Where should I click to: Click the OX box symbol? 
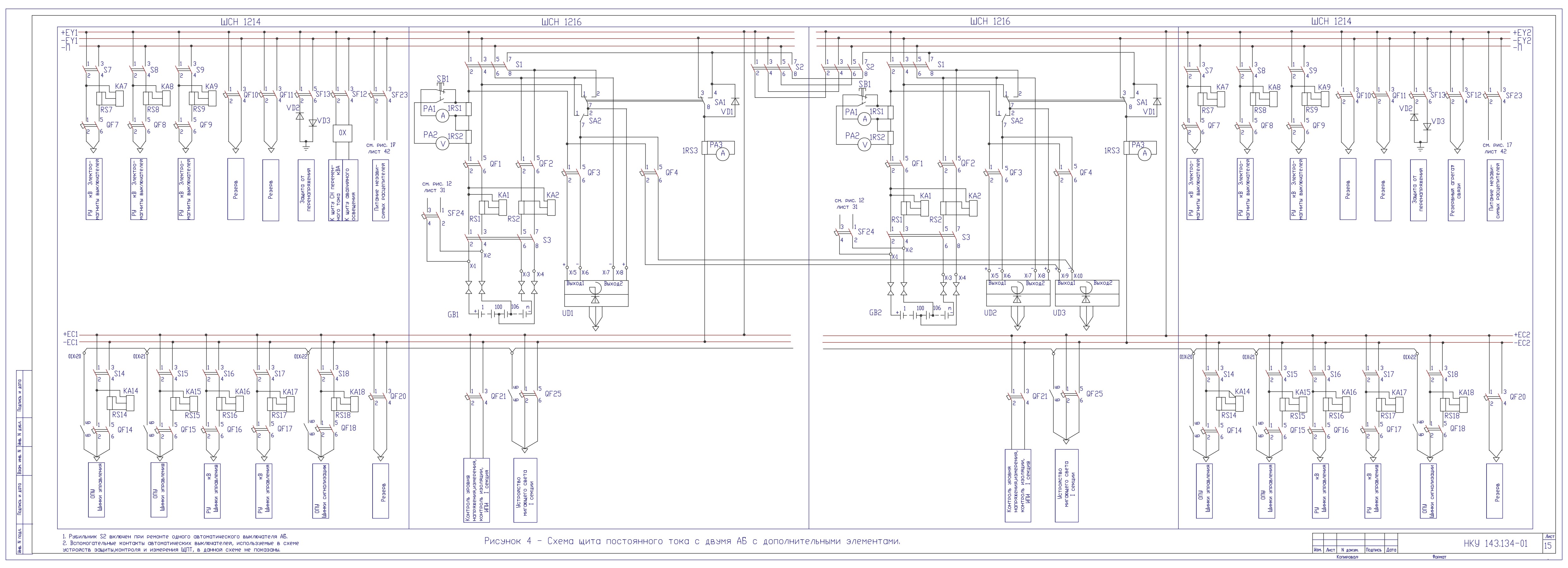click(x=342, y=133)
